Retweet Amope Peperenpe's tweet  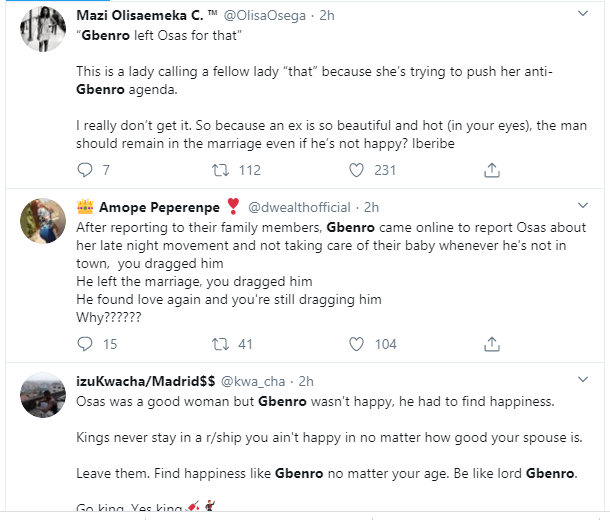point(221,344)
